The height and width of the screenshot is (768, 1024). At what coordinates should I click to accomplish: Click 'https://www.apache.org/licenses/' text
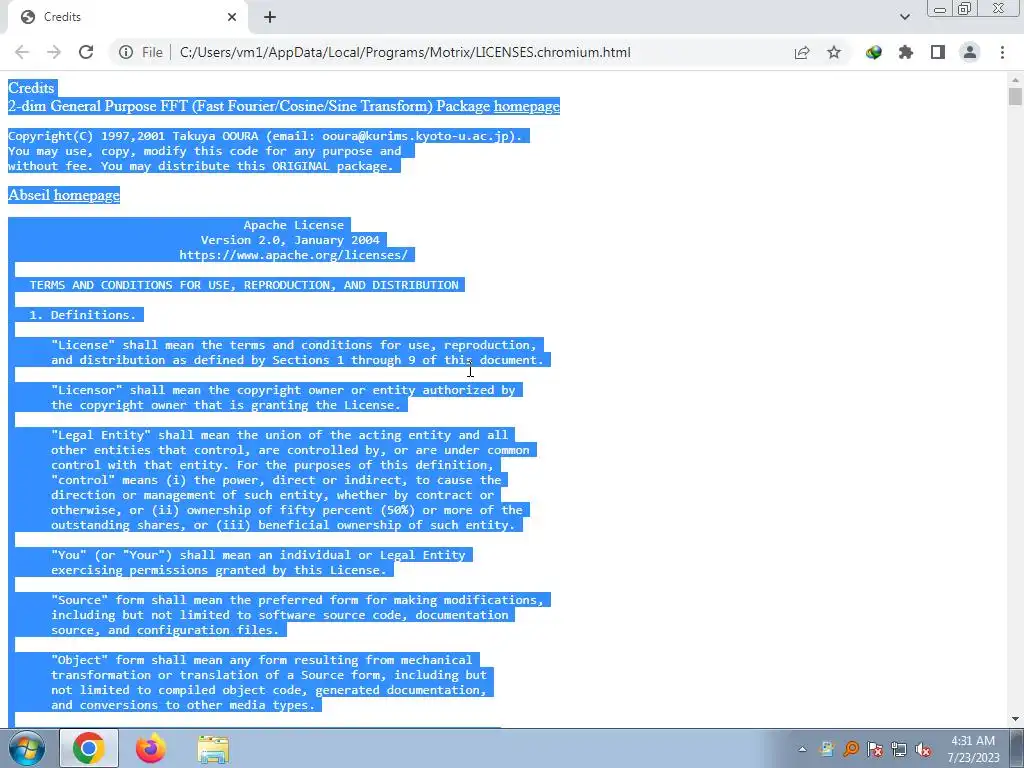293,255
